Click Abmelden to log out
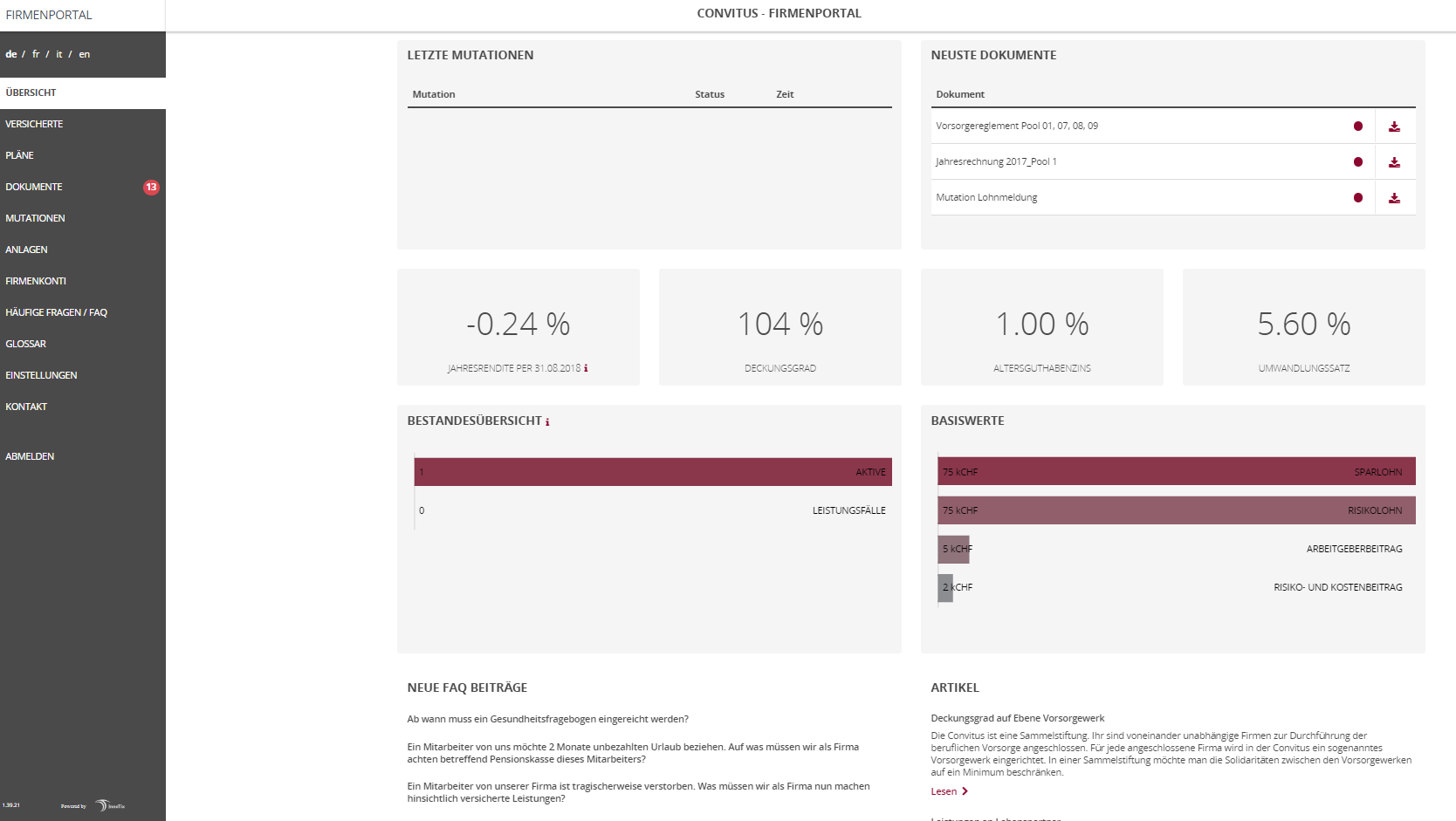Screen dimensions: 1456x821 tap(30, 456)
